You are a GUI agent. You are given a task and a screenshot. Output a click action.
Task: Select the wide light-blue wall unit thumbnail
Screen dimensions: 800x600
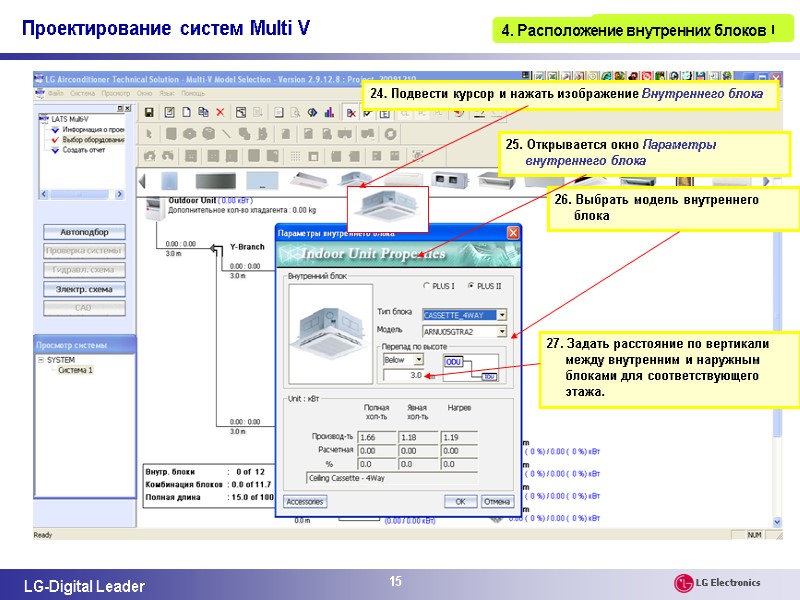pyautogui.click(x=262, y=181)
